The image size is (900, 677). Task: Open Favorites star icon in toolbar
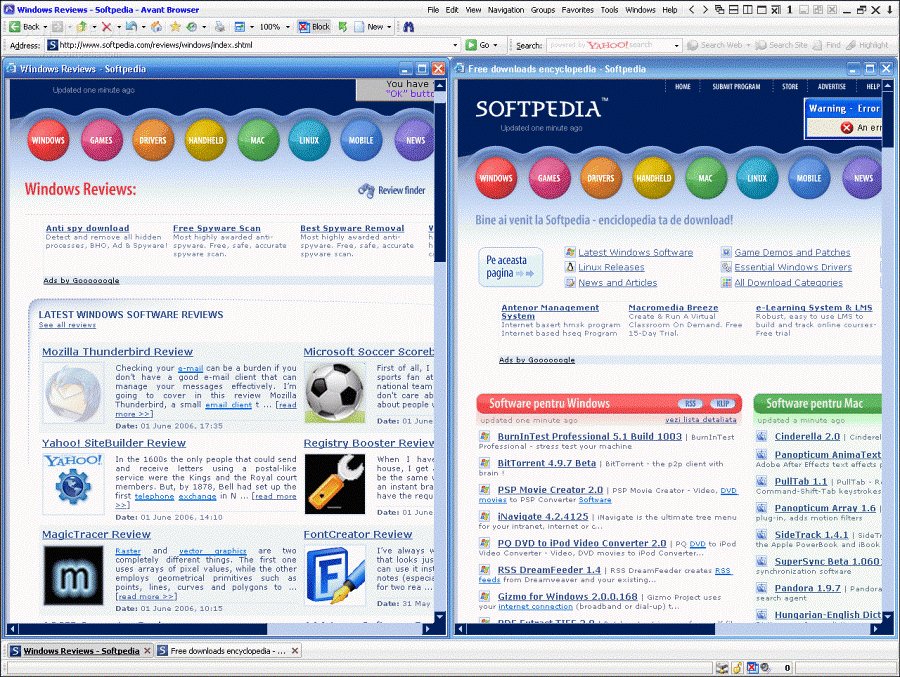(x=175, y=26)
